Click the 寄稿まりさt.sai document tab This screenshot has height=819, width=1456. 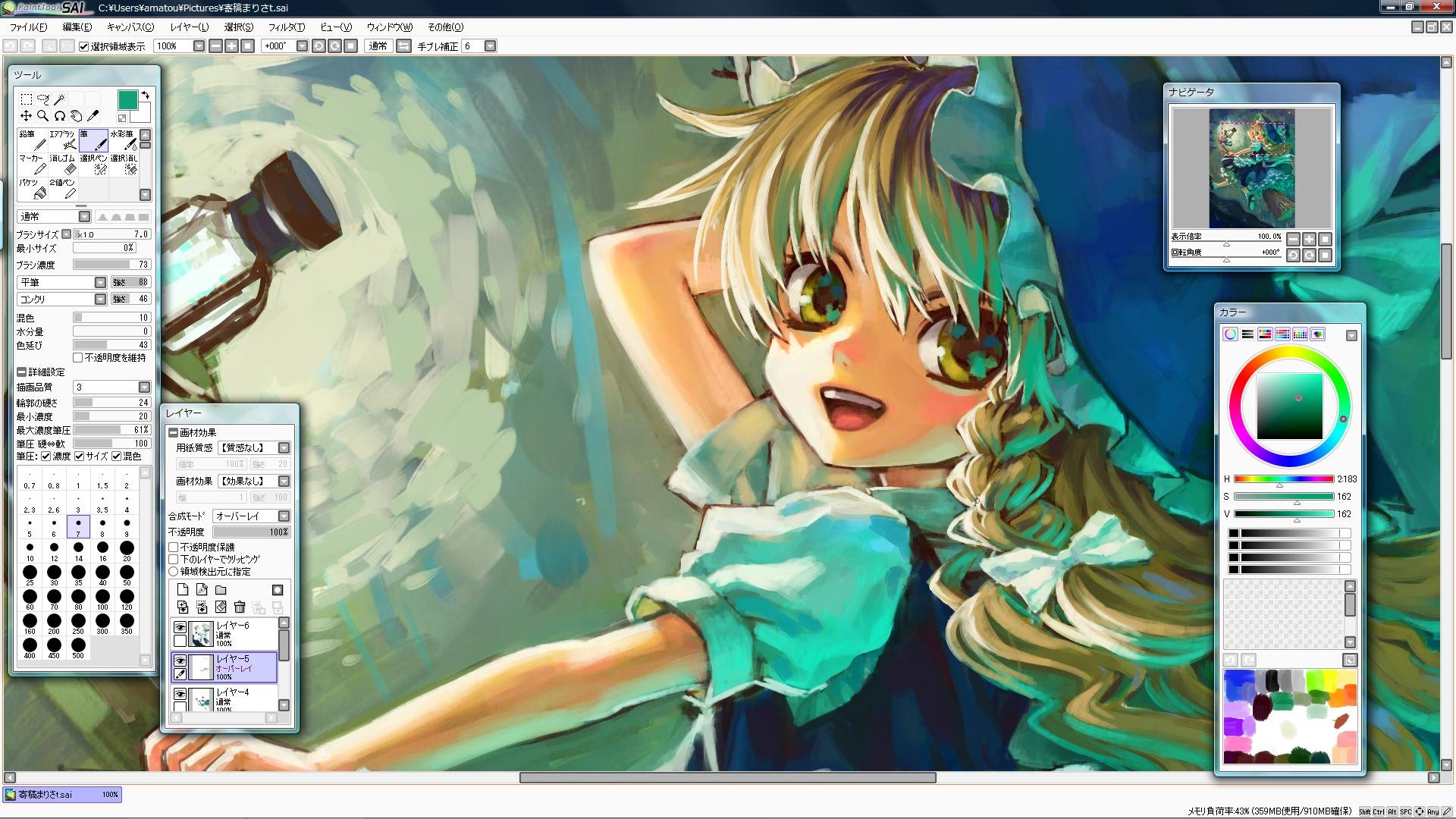62,795
